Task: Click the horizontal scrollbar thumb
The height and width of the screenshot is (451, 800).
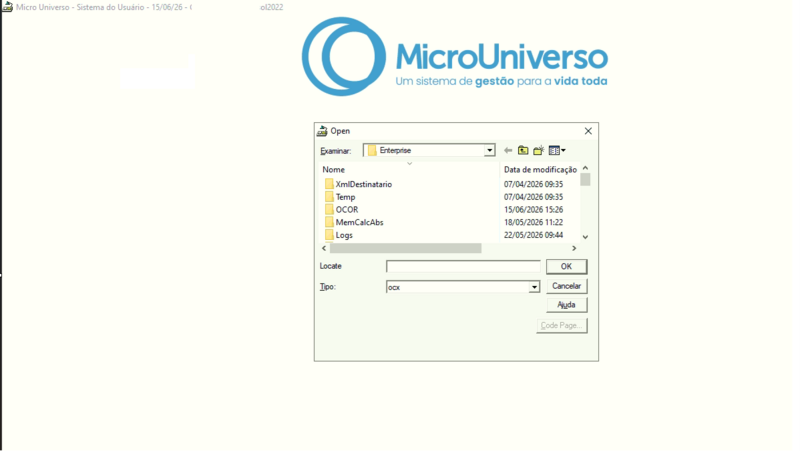Action: point(406,248)
